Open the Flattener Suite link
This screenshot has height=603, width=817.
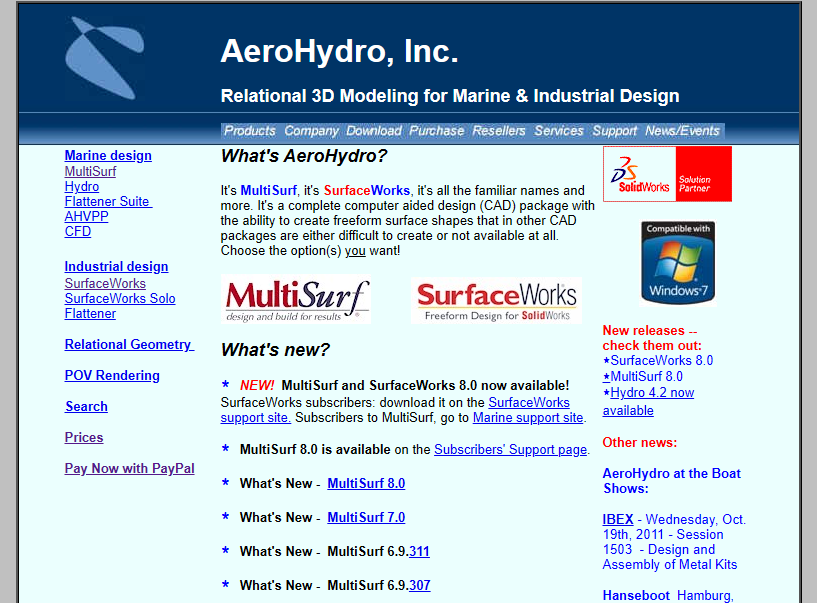108,201
